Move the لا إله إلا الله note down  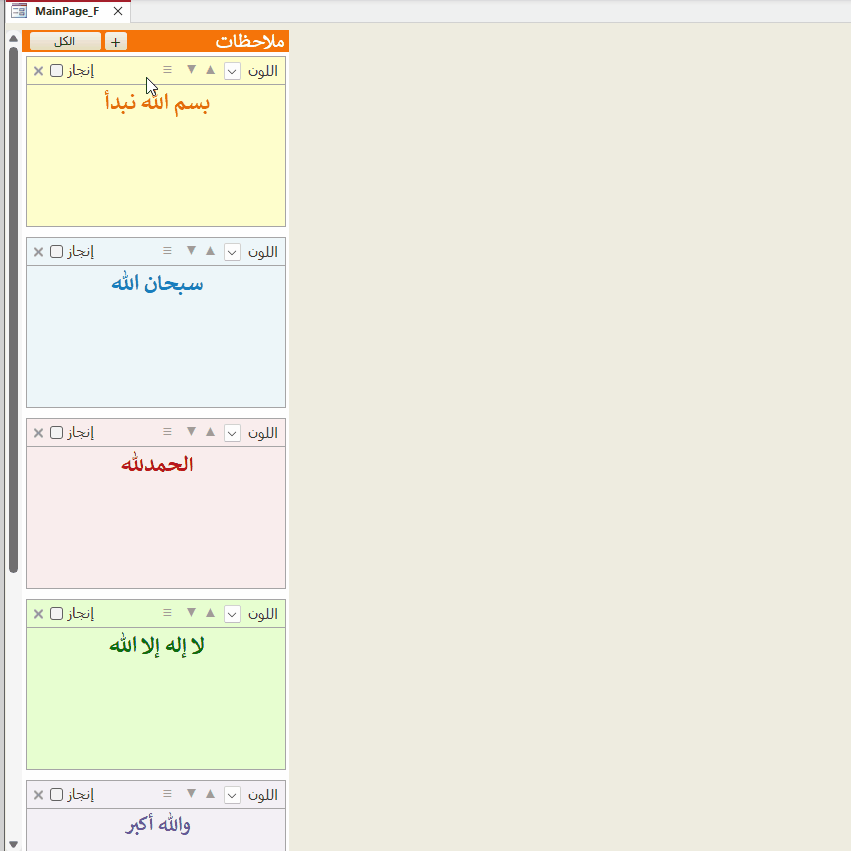click(191, 613)
